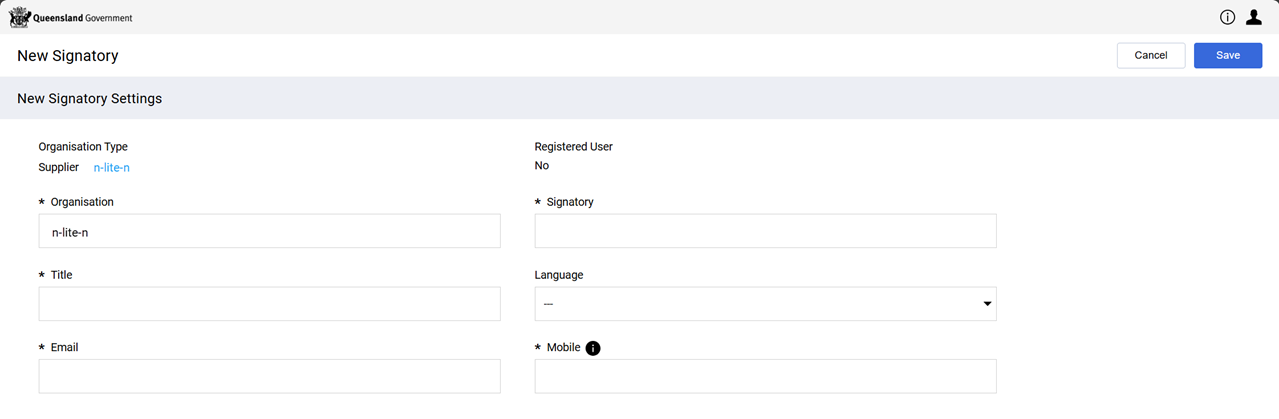Focus the Organisation text field
Image resolution: width=1279 pixels, height=419 pixels.
point(269,231)
